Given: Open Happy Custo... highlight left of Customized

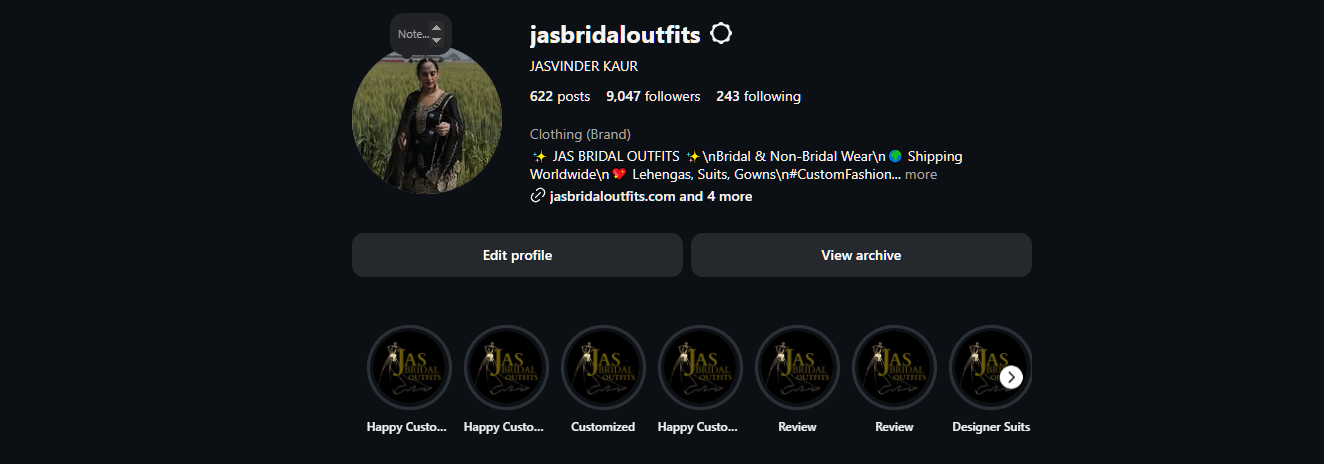Looking at the screenshot, I should (506, 367).
